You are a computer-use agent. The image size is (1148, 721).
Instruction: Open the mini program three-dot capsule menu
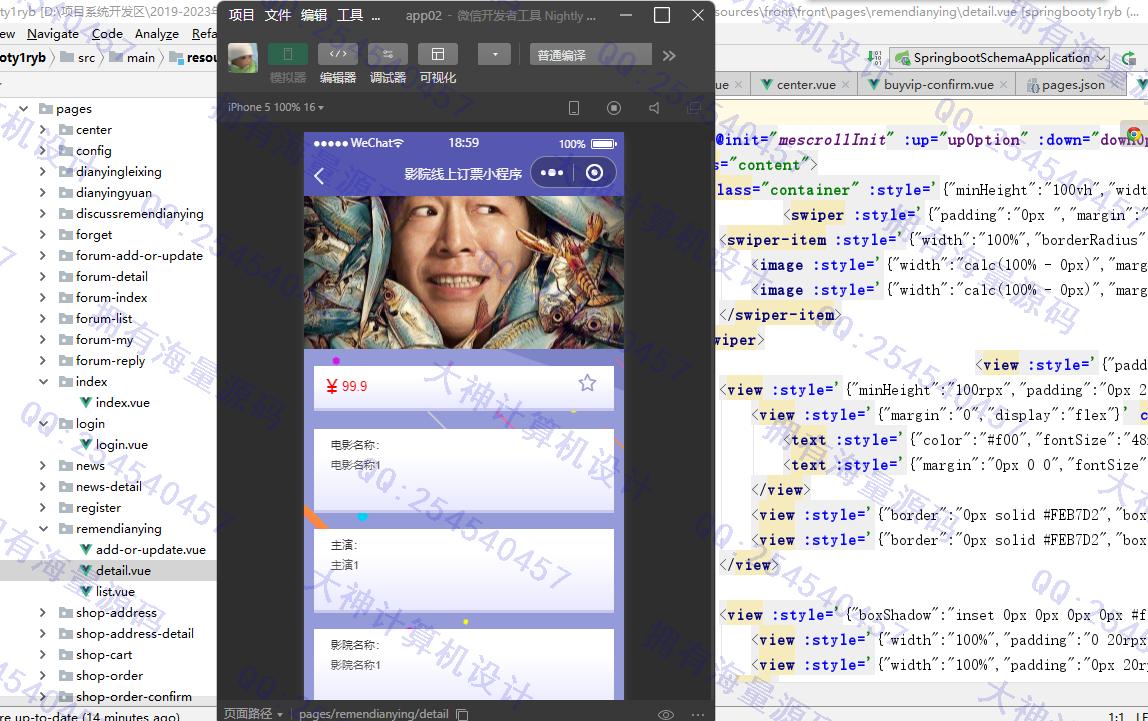point(552,173)
